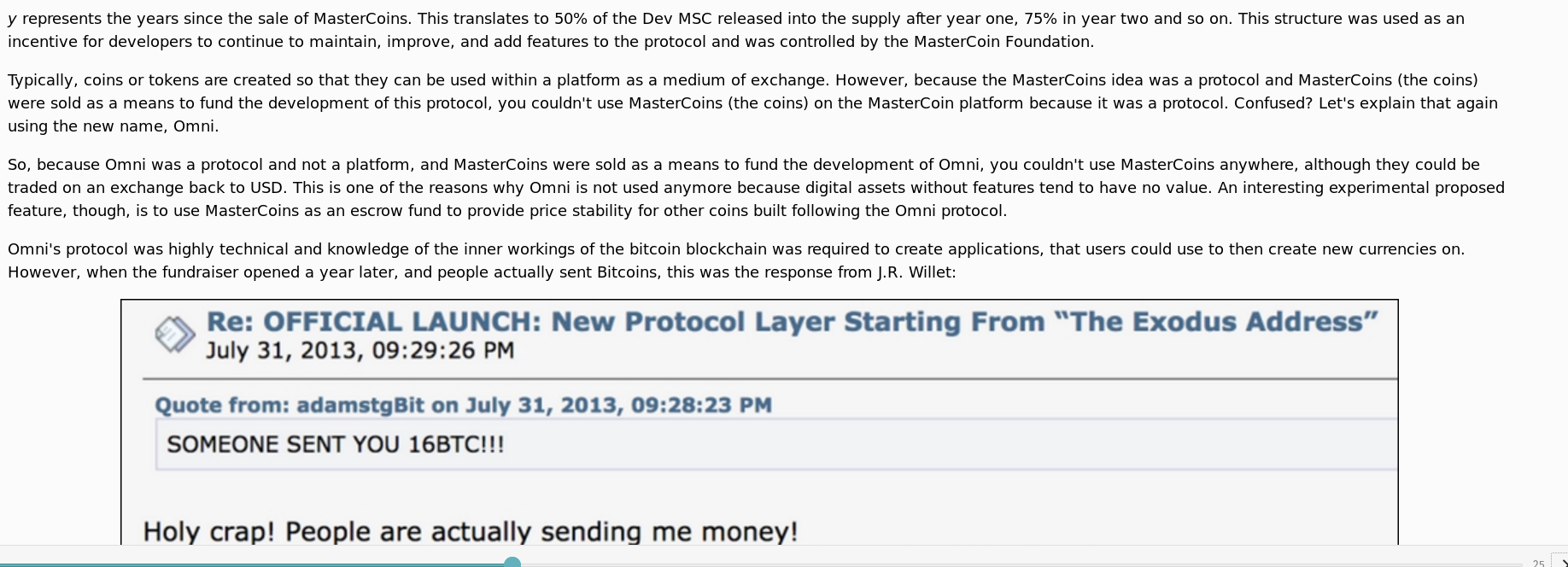Screen dimensions: 1568x567
Task: Click the paragraph starting "So, because Omni"
Action: point(752,187)
